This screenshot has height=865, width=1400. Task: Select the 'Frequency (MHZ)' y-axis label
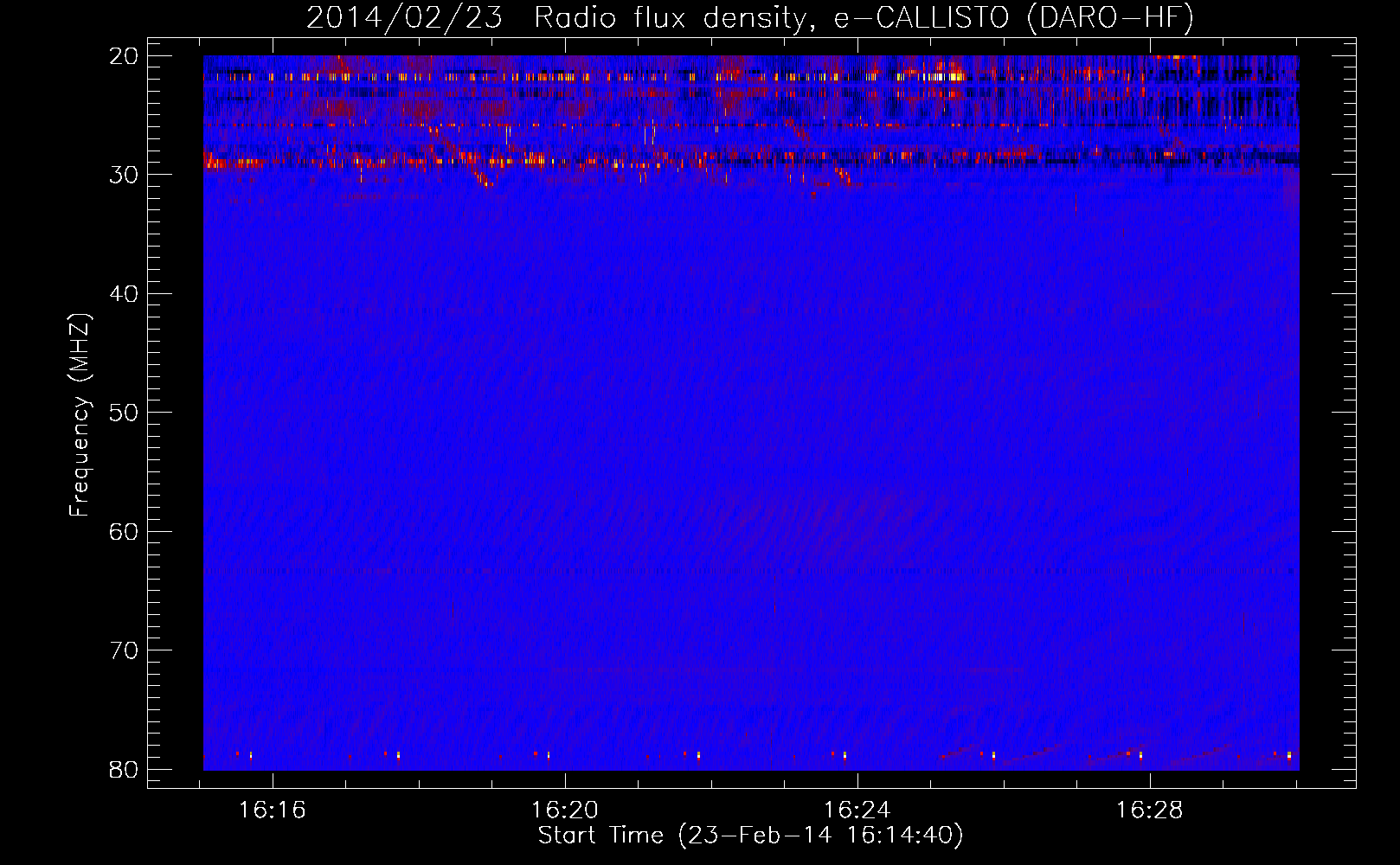tap(80, 415)
